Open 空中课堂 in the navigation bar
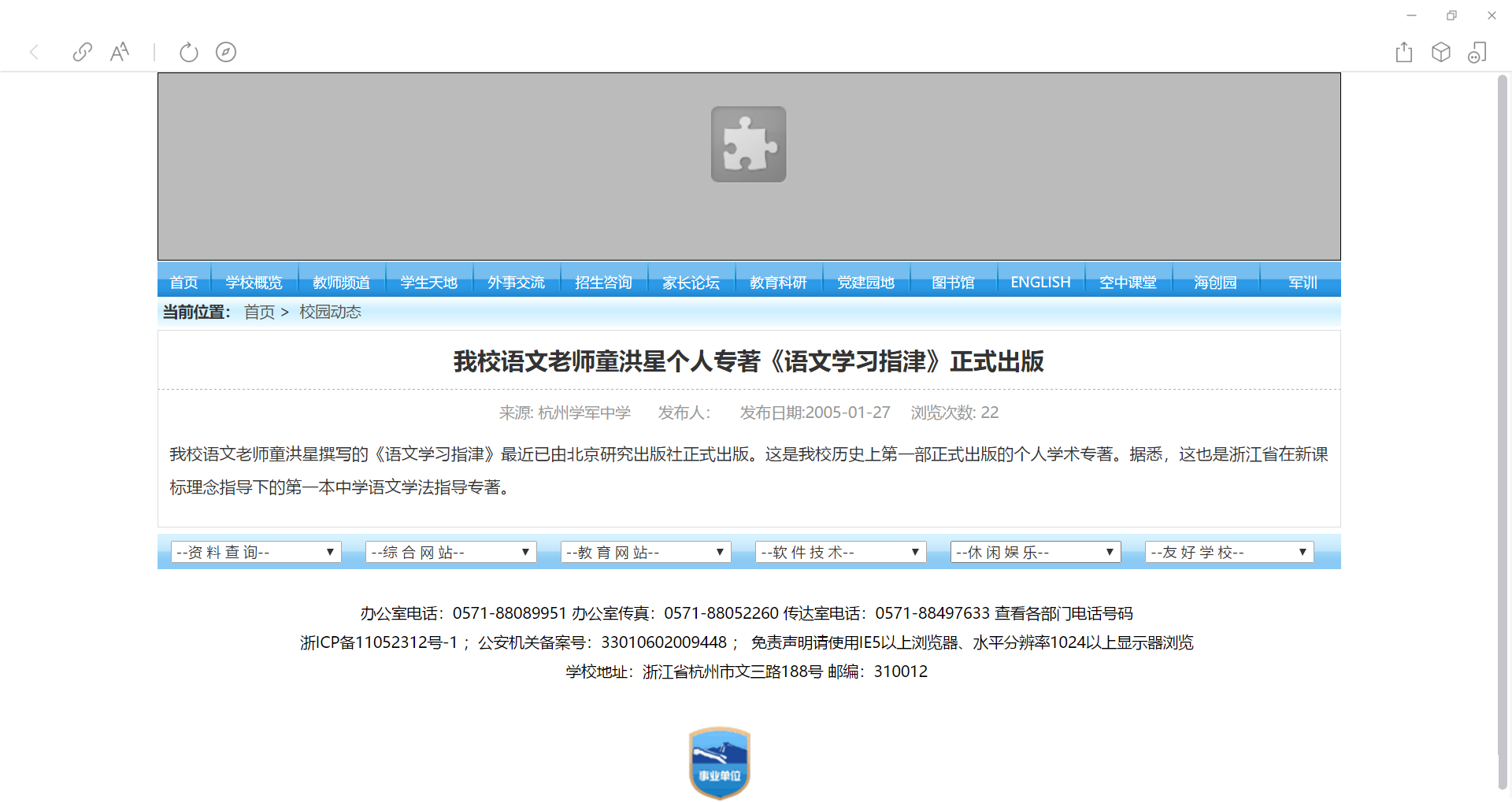The image size is (1512, 803). point(1128,282)
